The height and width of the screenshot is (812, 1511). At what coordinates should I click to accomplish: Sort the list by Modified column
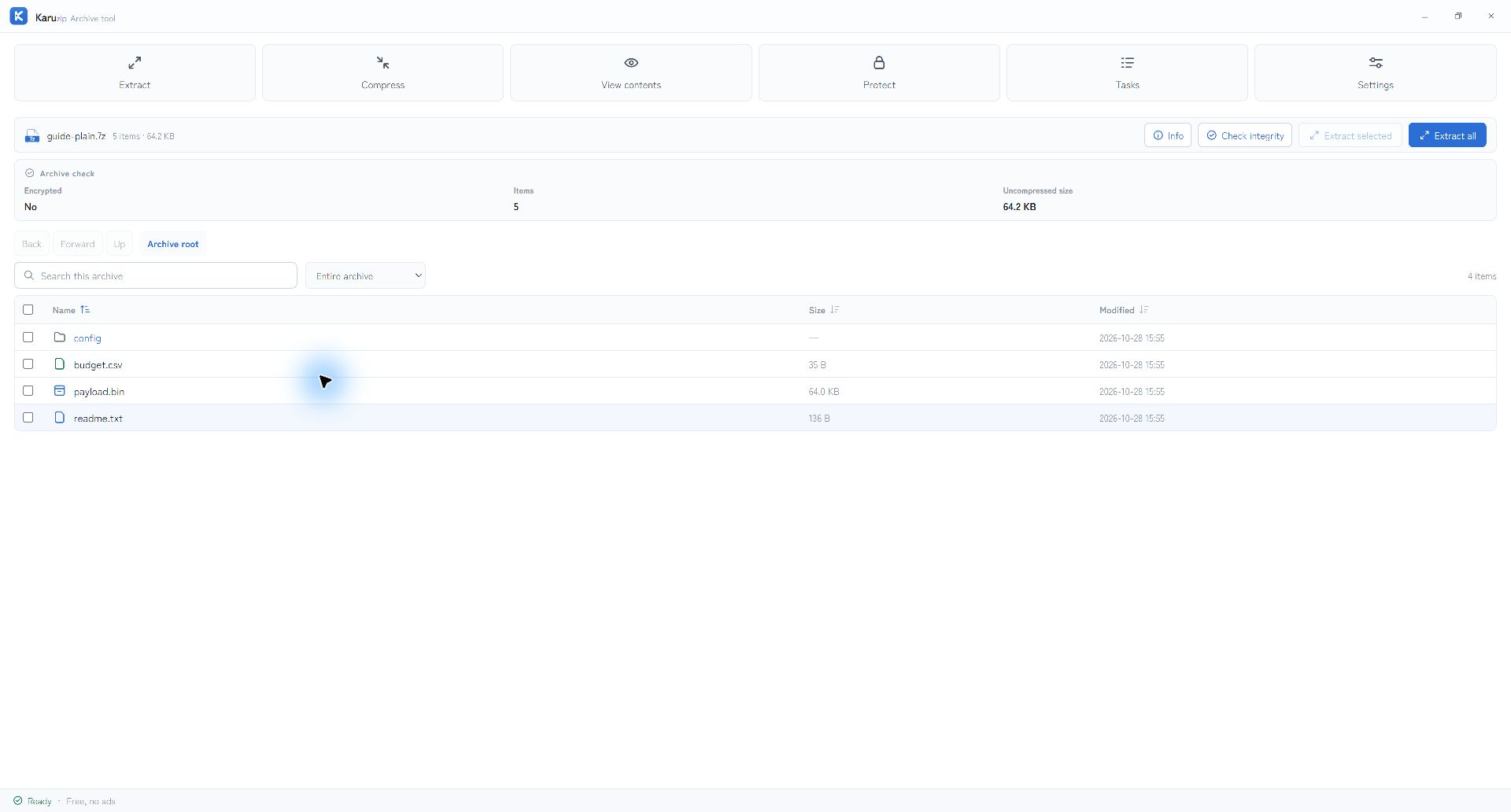[1124, 310]
